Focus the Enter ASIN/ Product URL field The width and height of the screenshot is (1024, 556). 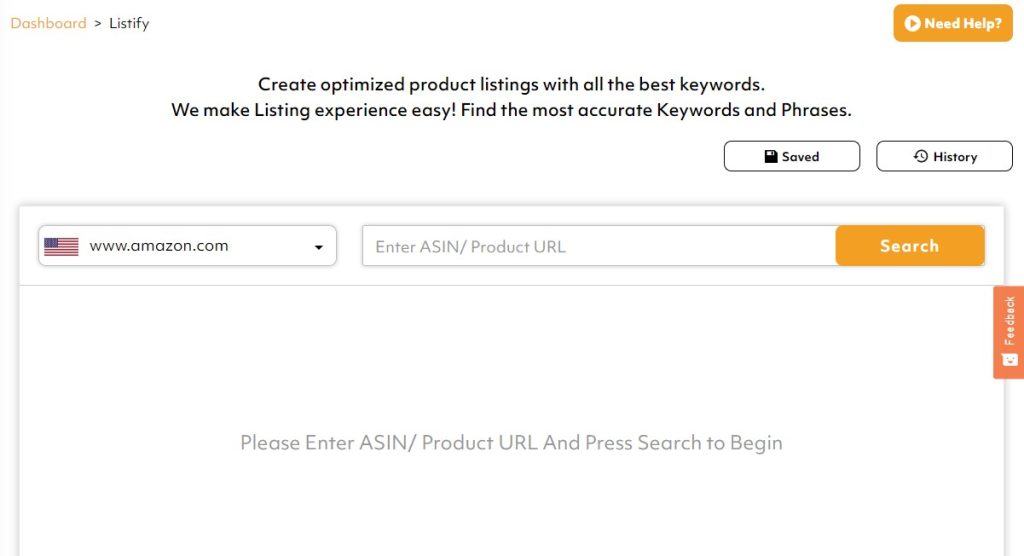(600, 246)
